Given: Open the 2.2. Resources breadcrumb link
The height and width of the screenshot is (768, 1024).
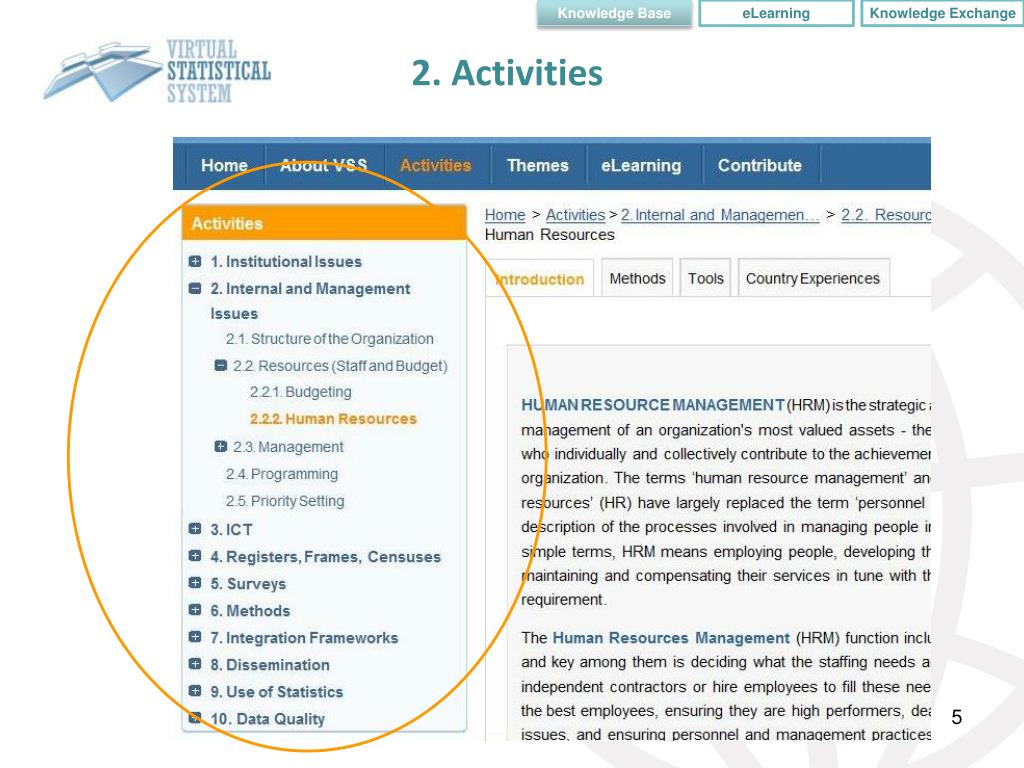Looking at the screenshot, I should 886,215.
